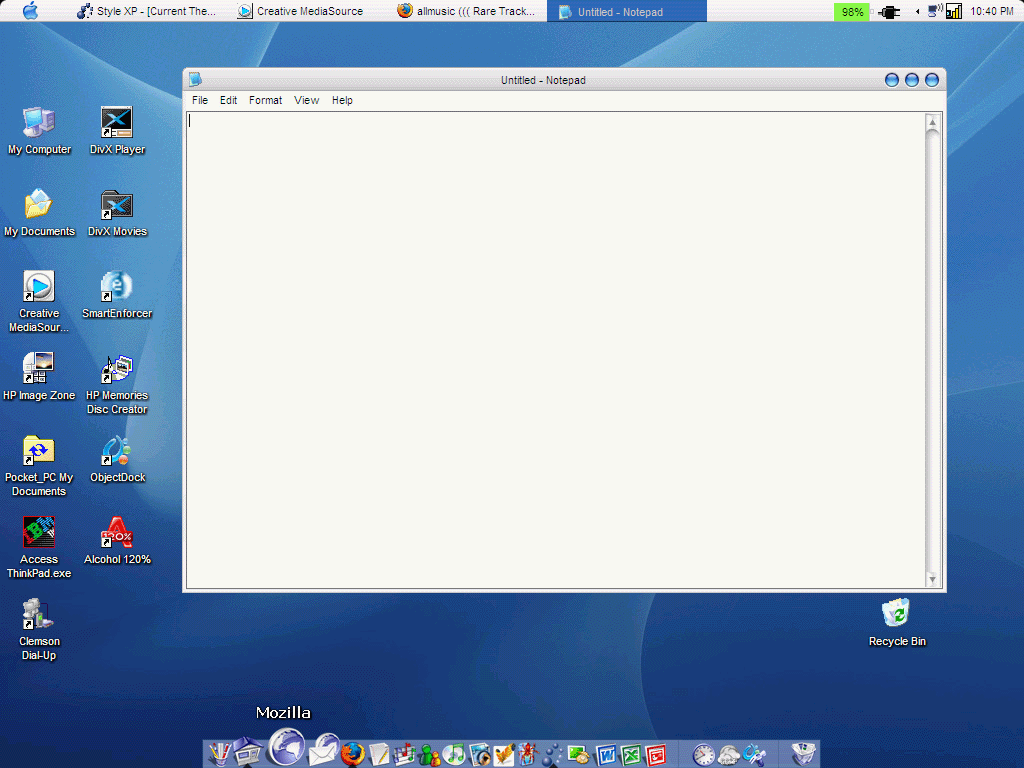
Task: Click the Notepad scrollbar down arrow
Action: point(933,579)
